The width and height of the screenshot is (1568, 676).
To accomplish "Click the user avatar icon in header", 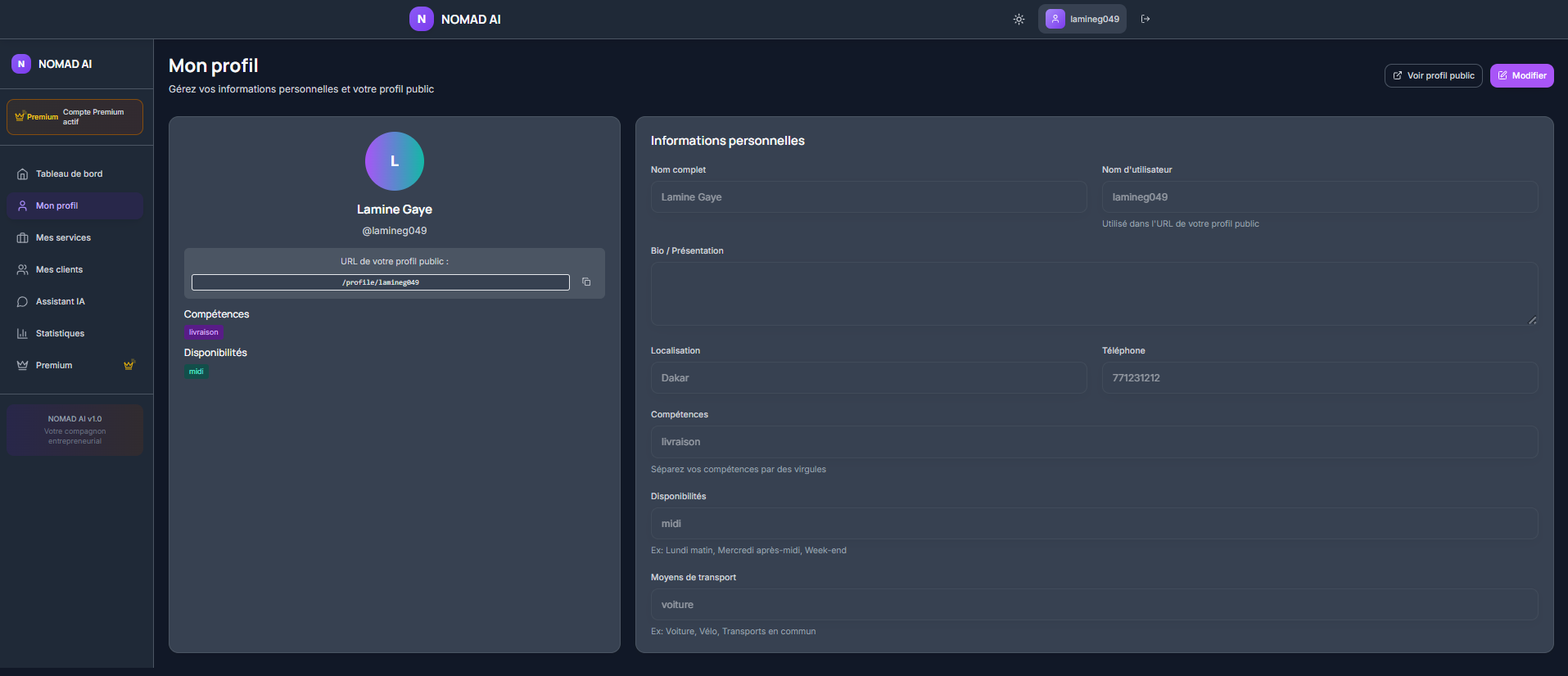I will pos(1055,19).
